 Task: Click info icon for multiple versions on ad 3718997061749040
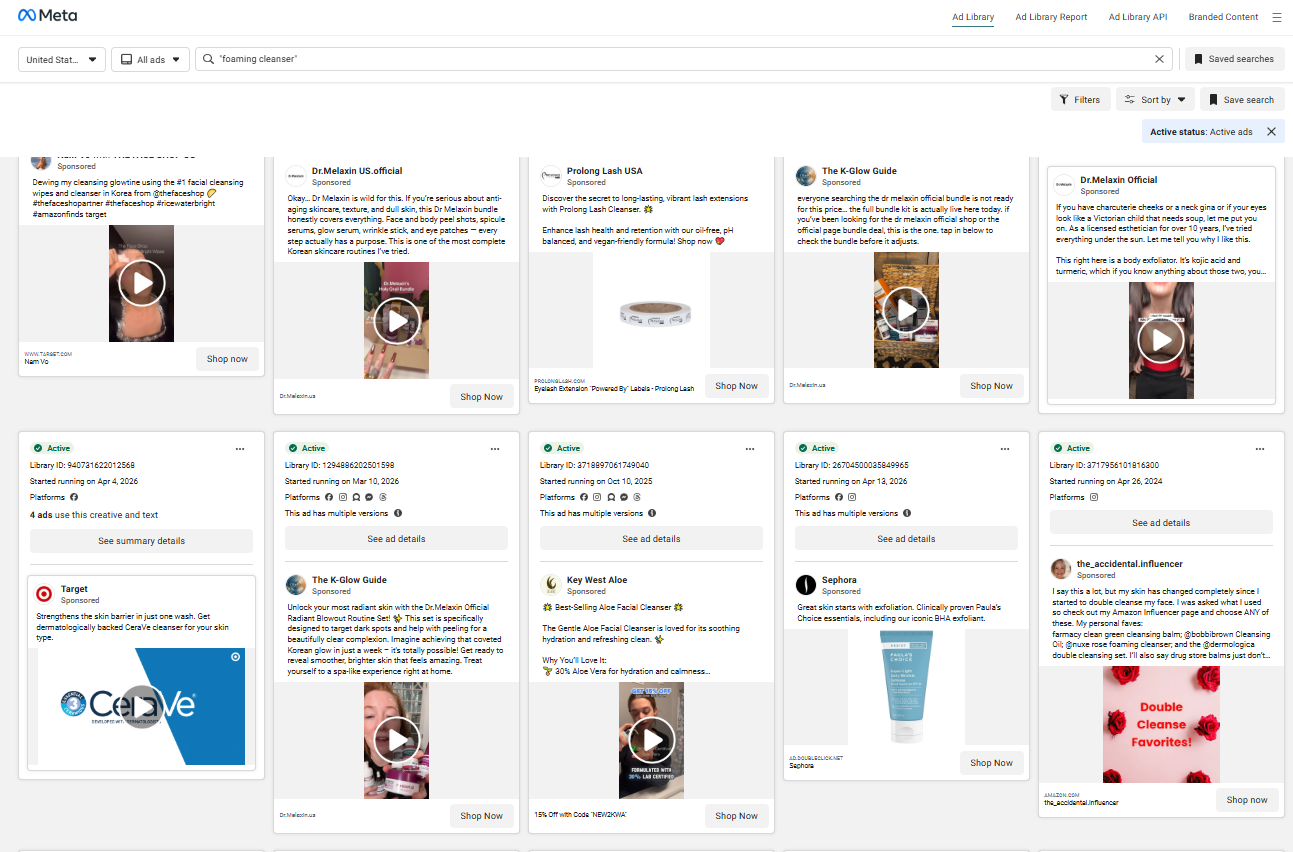pos(653,513)
